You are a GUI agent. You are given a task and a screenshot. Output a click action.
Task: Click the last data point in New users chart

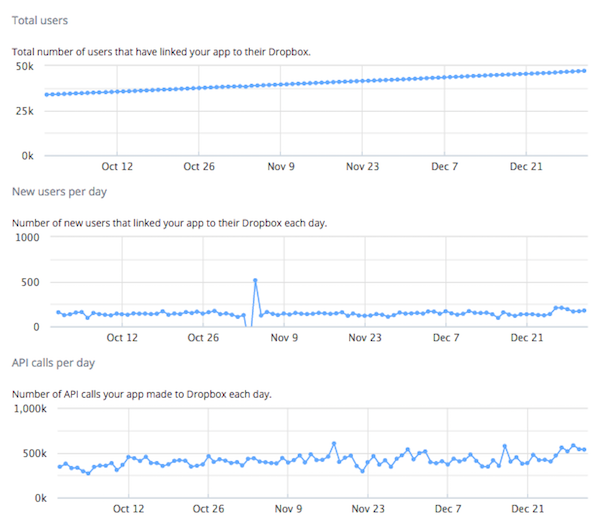(x=584, y=311)
